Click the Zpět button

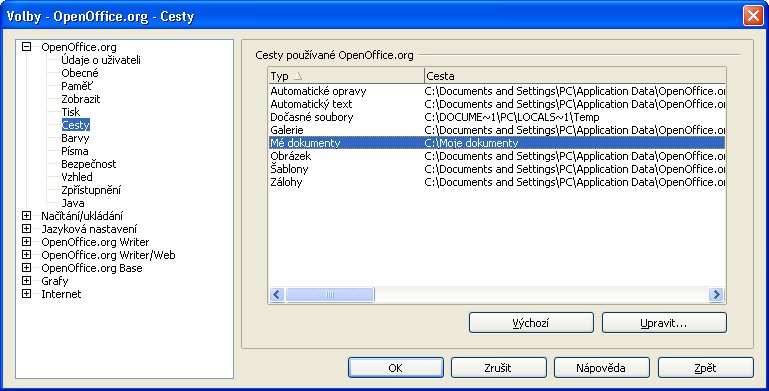(706, 367)
